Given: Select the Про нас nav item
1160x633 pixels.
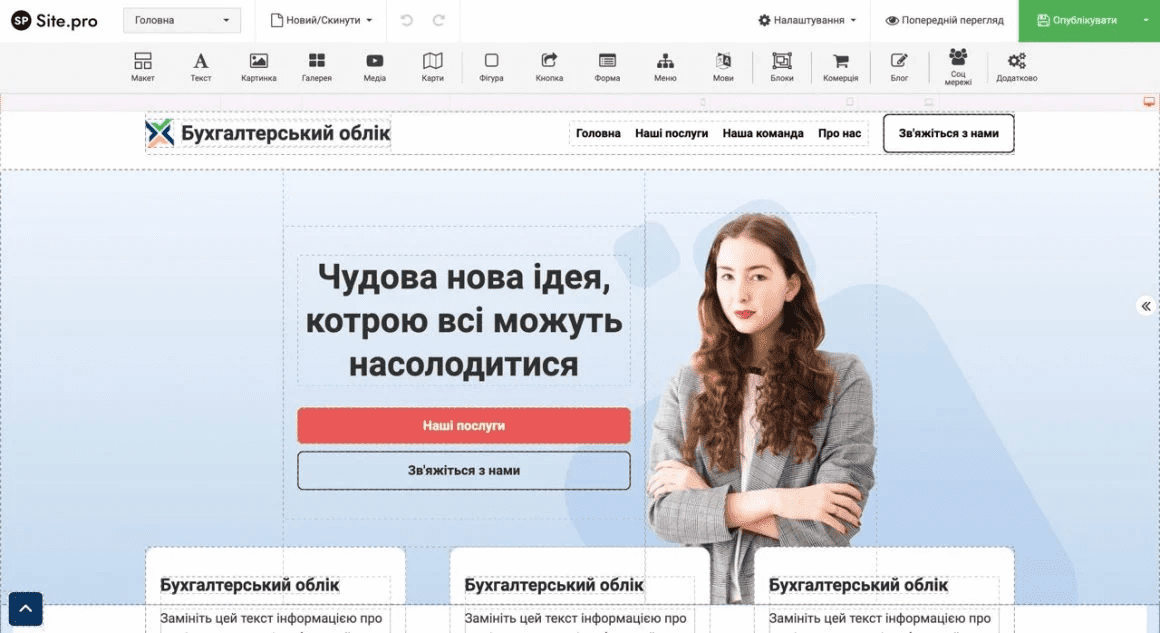Looking at the screenshot, I should [x=839, y=133].
